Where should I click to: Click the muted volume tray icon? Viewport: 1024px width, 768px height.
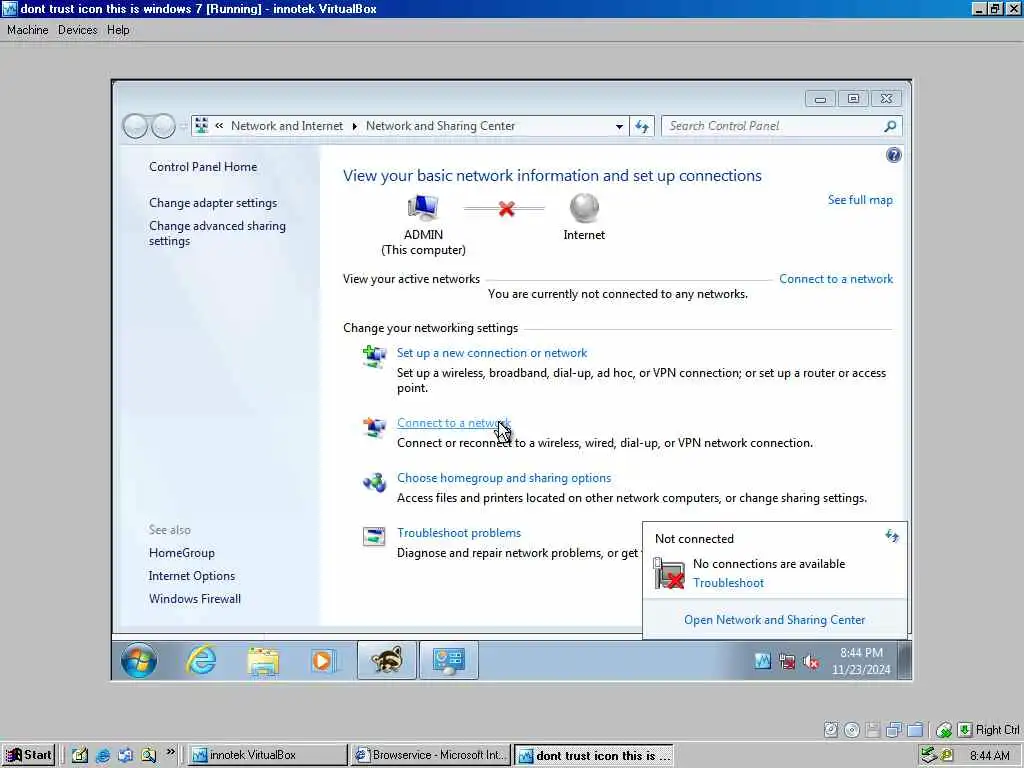click(x=811, y=662)
